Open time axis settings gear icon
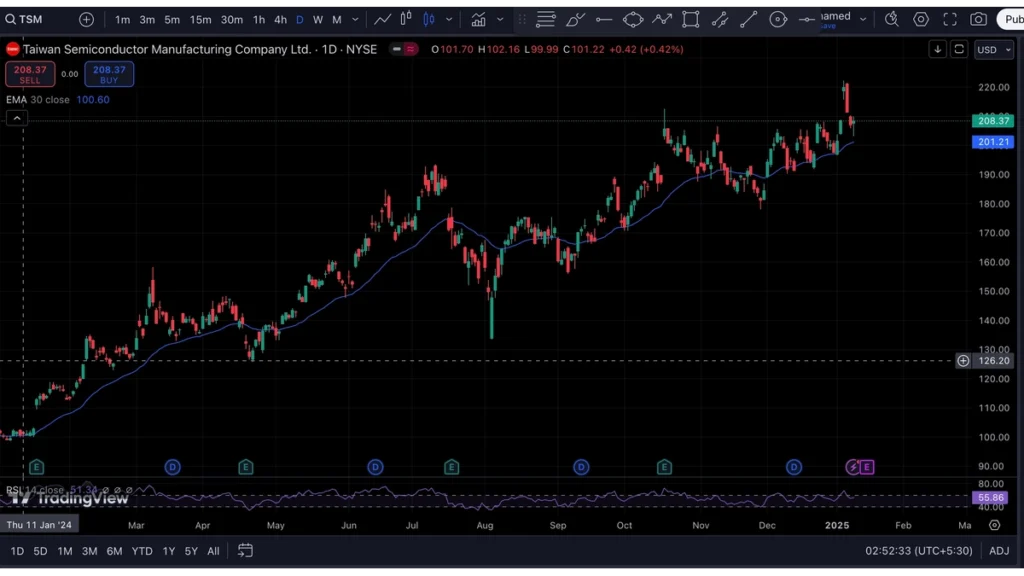The width and height of the screenshot is (1024, 576). (995, 525)
